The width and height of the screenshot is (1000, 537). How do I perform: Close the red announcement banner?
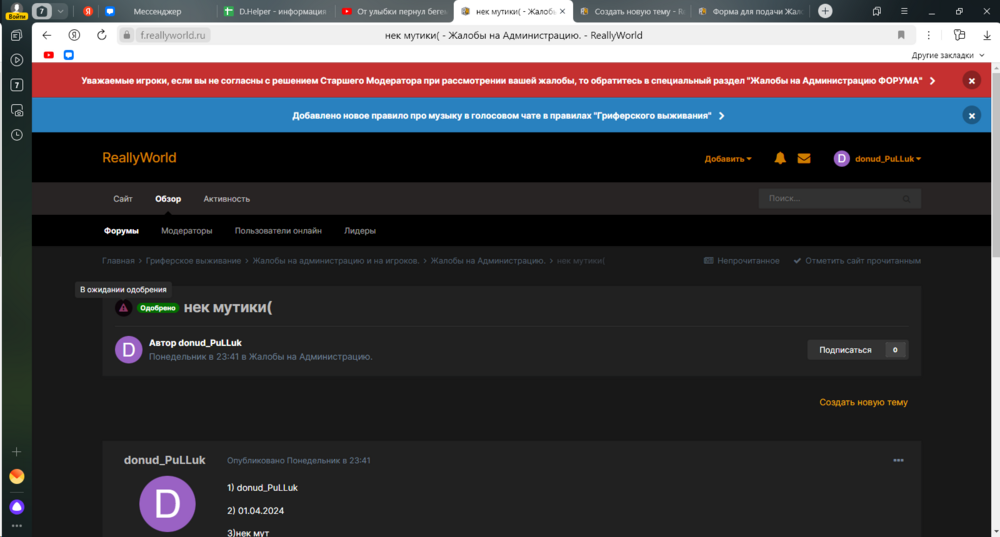[971, 80]
